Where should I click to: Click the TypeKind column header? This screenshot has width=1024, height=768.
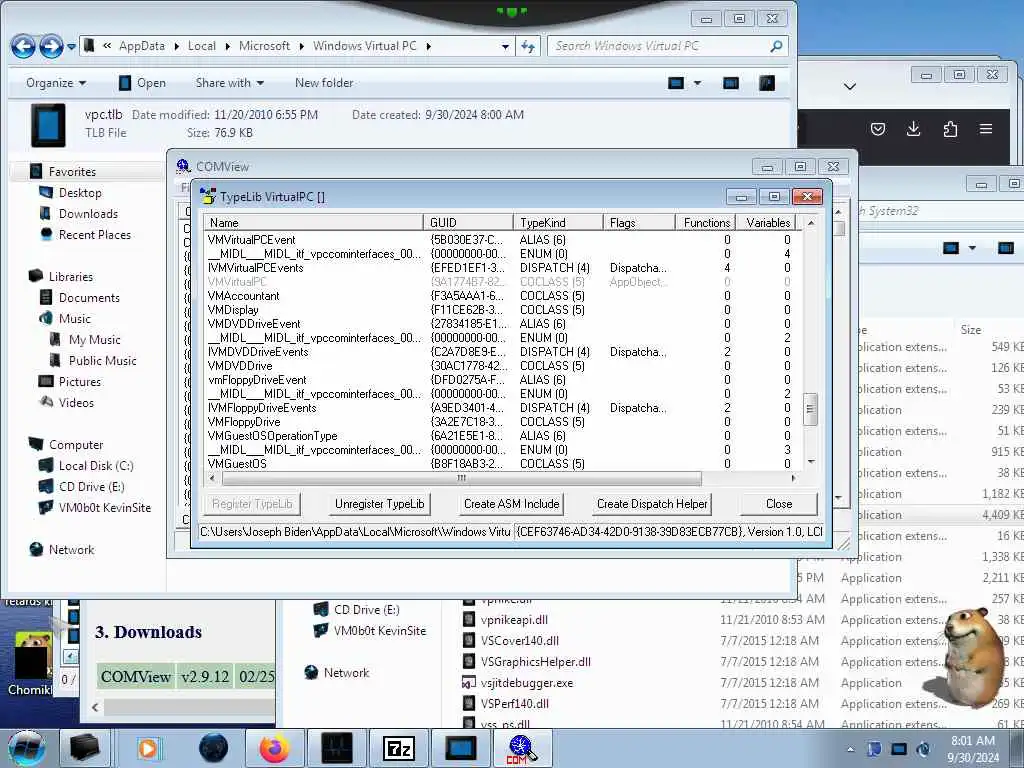(558, 223)
